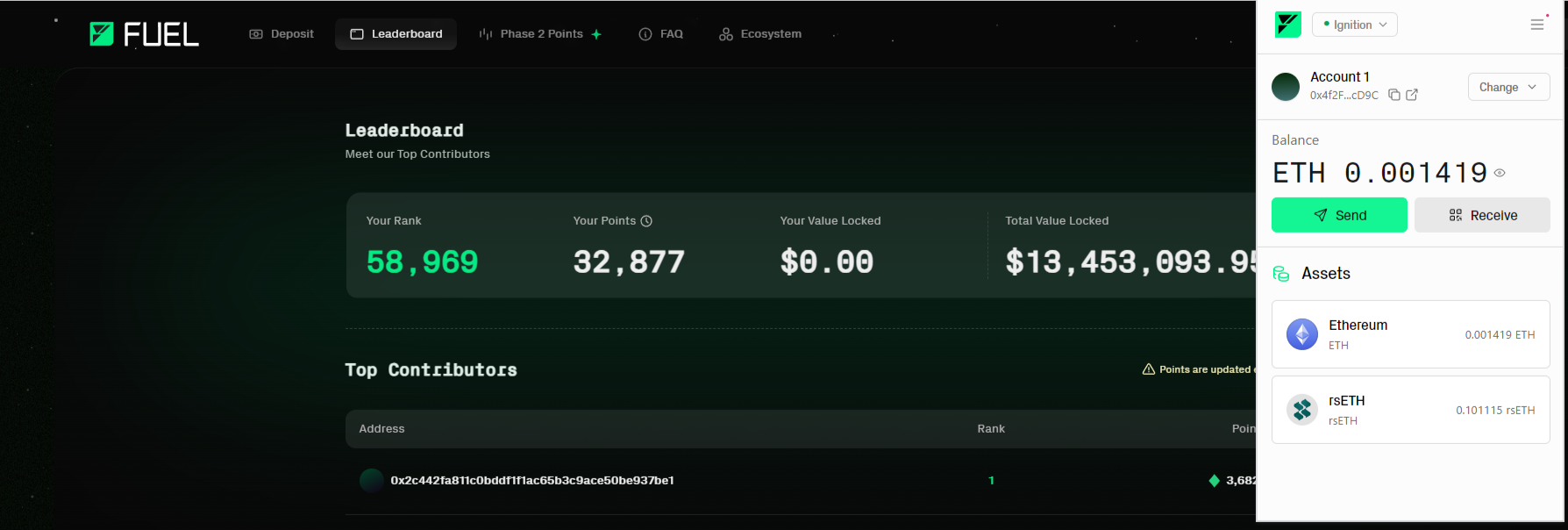
Task: Toggle balance visibility with the eye icon
Action: [x=1500, y=173]
